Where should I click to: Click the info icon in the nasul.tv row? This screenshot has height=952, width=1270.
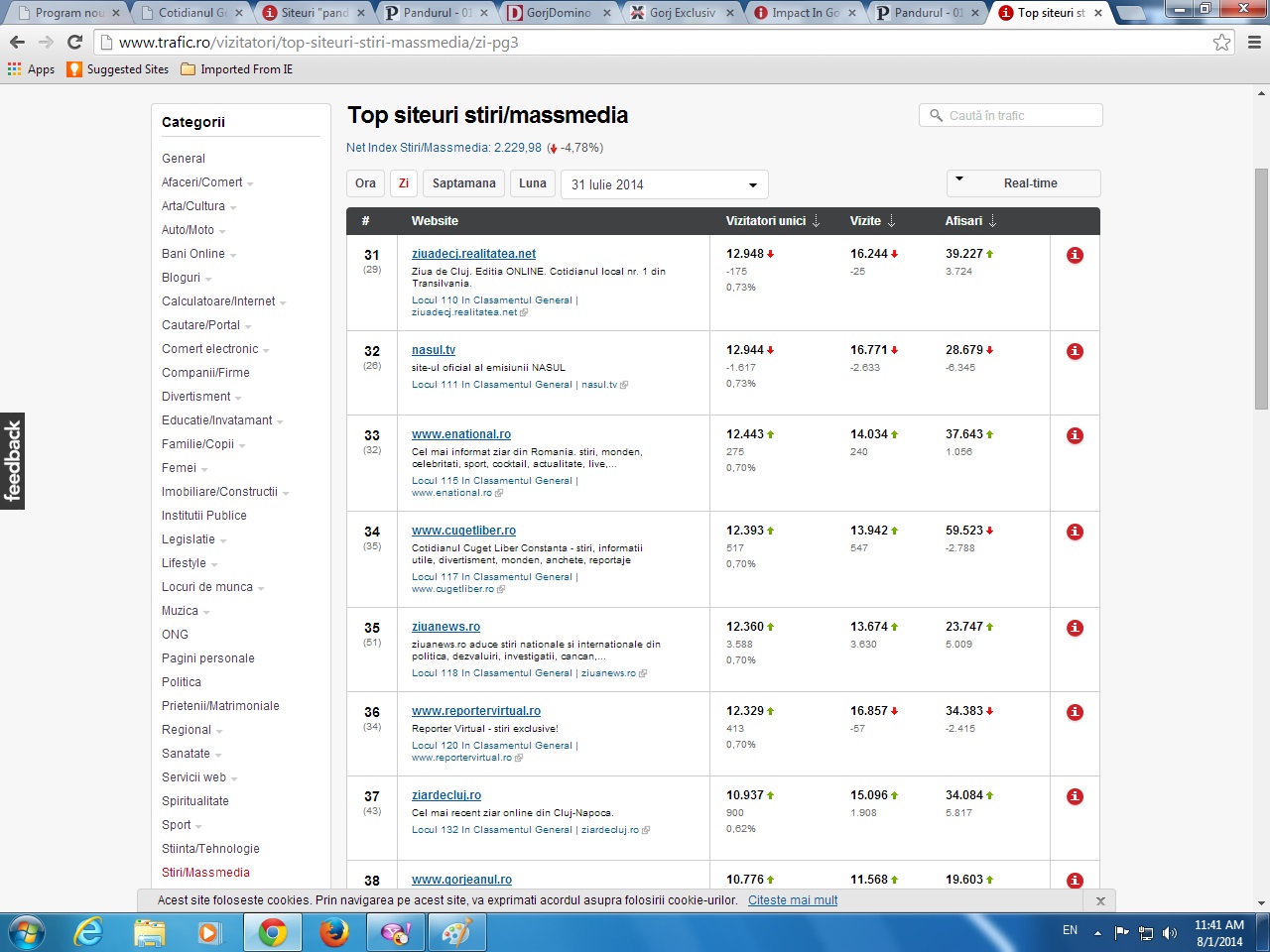pos(1075,352)
